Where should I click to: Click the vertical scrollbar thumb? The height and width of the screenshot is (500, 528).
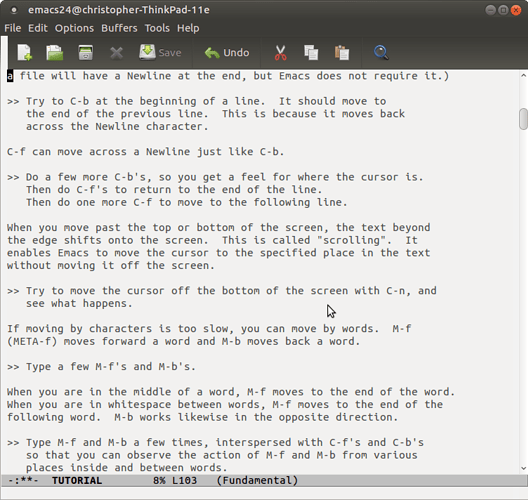(x=523, y=119)
